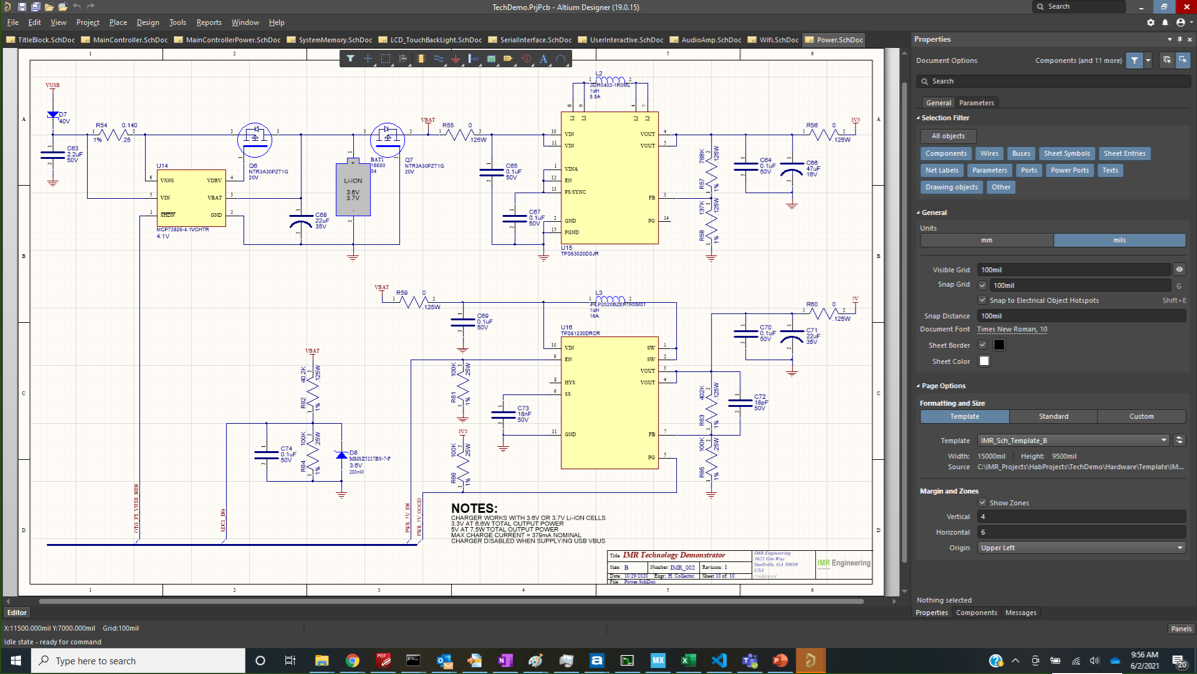Screen dimensions: 1197x674
Task: Switch units to mm
Action: coord(986,240)
